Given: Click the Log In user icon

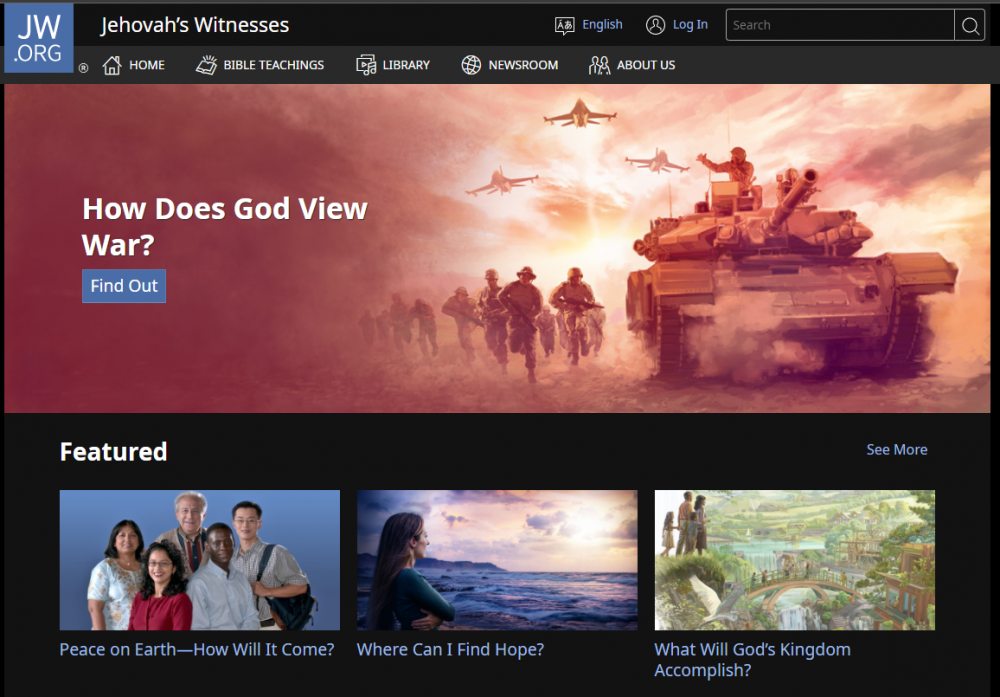Looking at the screenshot, I should pyautogui.click(x=655, y=25).
